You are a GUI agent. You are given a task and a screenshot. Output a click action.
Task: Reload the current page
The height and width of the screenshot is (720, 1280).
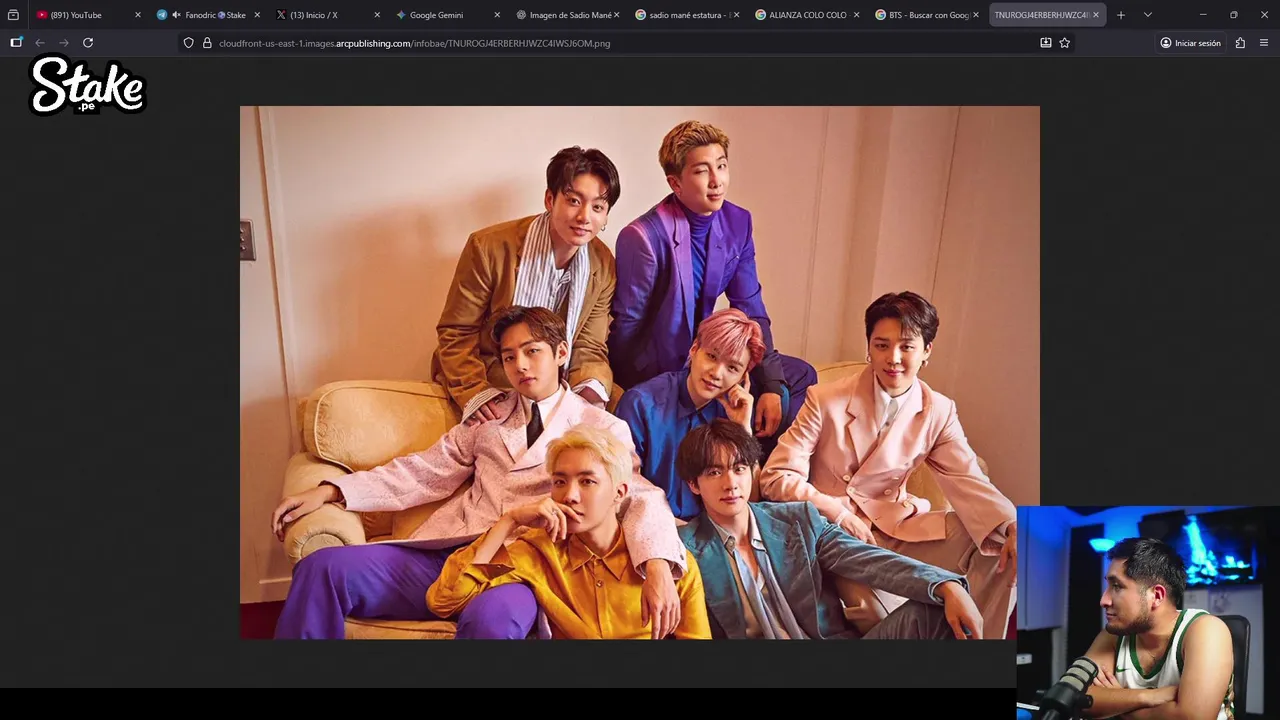coord(88,43)
